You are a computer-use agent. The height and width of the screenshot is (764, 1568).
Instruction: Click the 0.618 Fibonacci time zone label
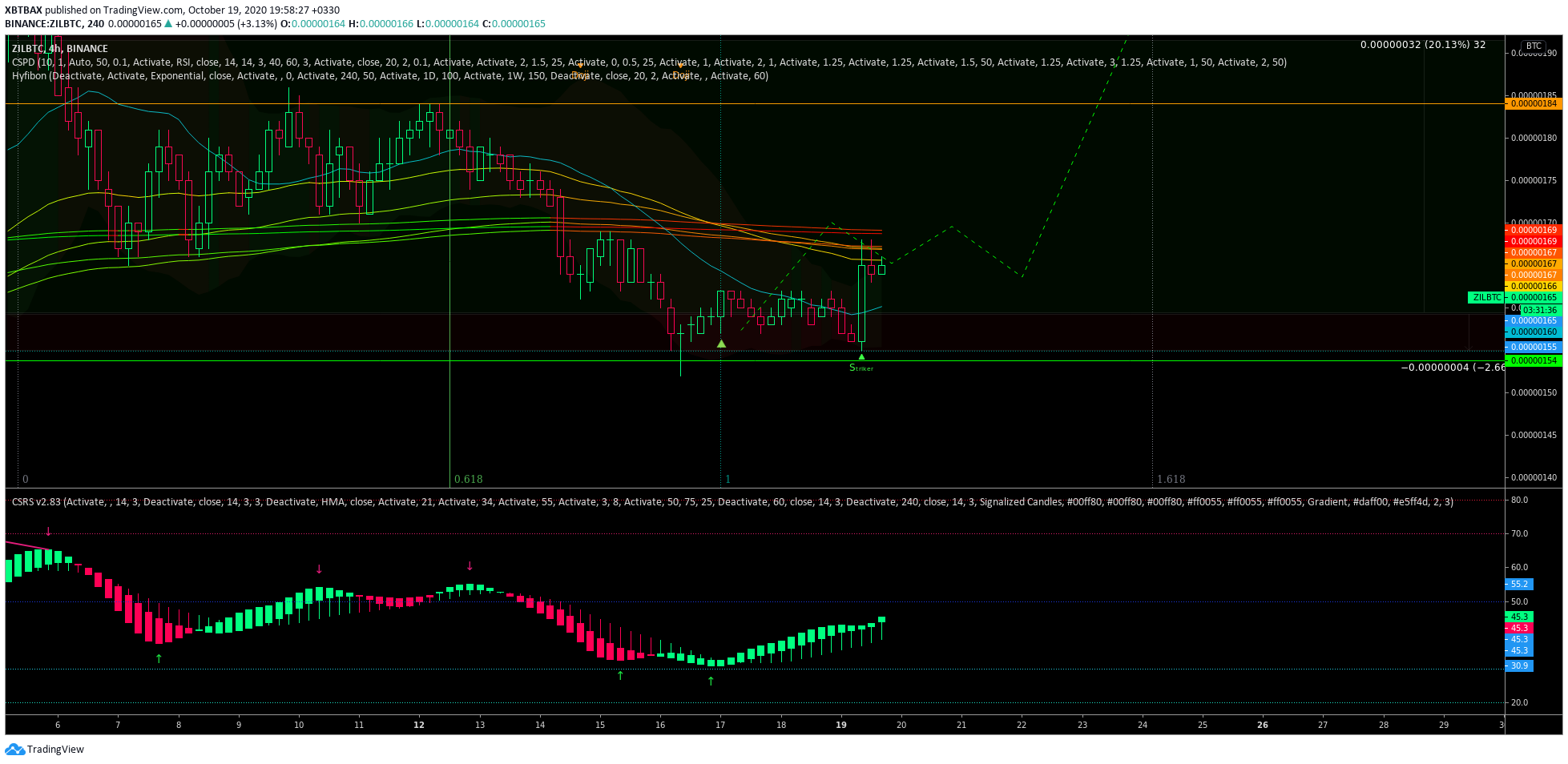(x=468, y=479)
